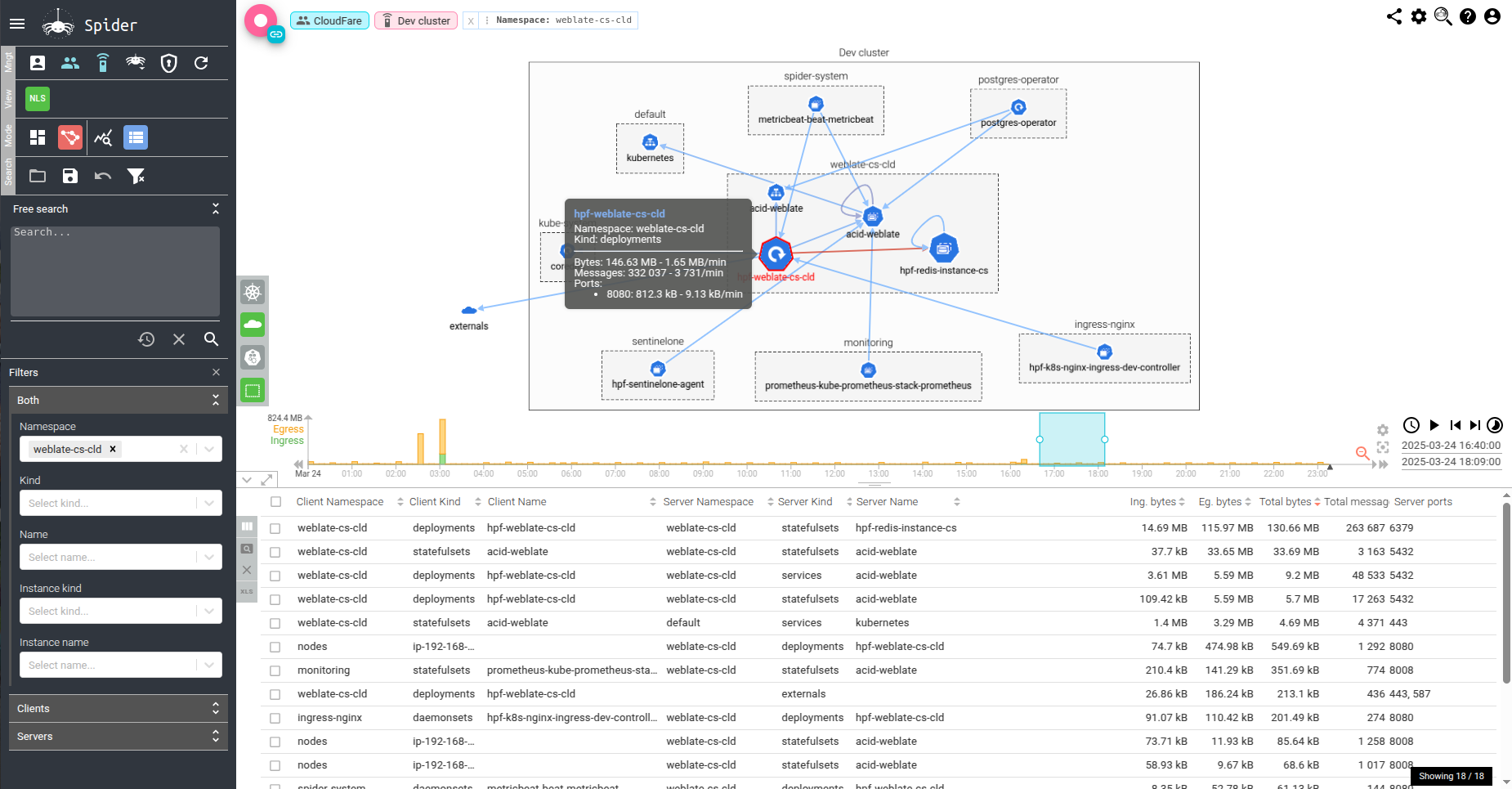The height and width of the screenshot is (789, 1512).
Task: Click the timeline selected time window
Action: coord(1072,439)
